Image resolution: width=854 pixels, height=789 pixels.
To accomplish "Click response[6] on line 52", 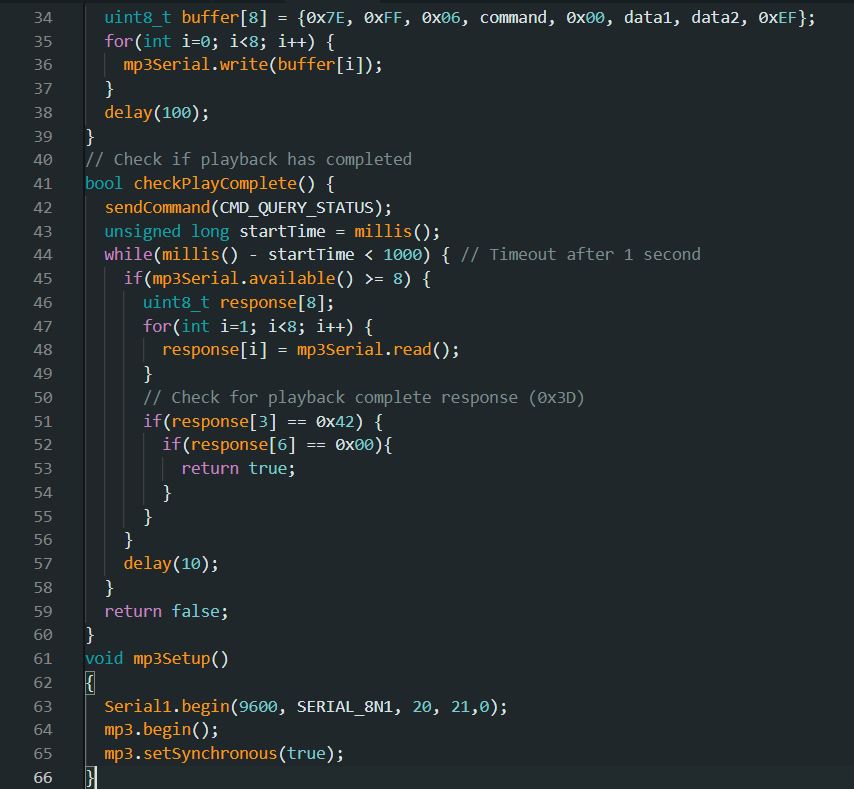I will 243,444.
